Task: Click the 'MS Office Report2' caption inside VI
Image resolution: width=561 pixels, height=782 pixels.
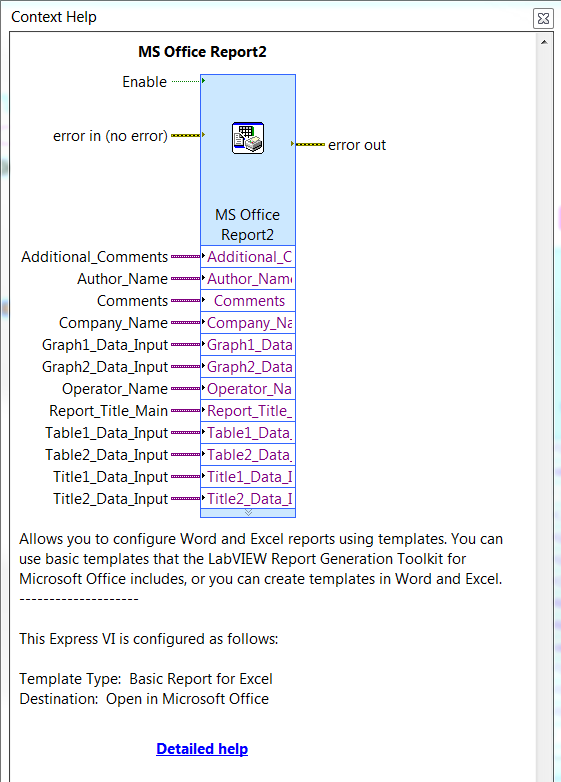Action: [x=247, y=224]
